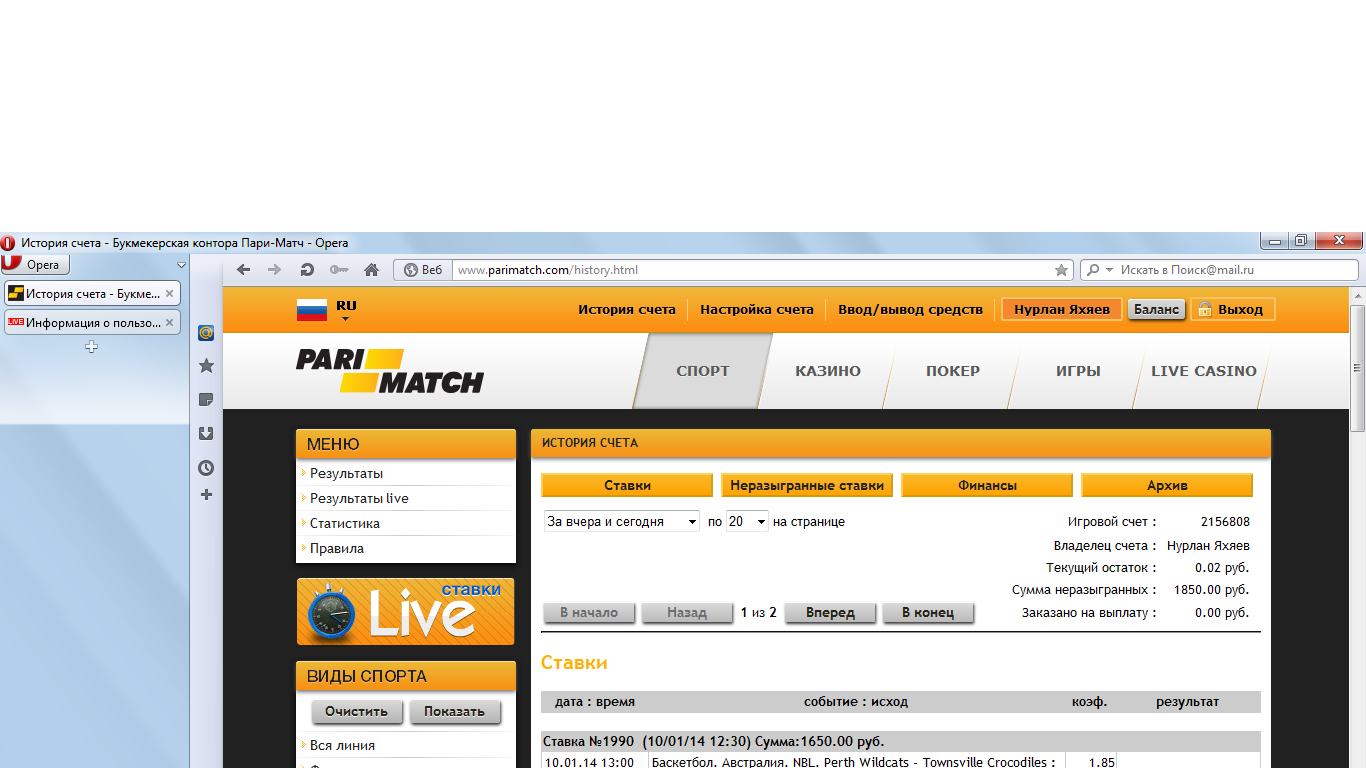Open the Финансы history tab
Viewport: 1366px width, 768px height.
tap(987, 485)
